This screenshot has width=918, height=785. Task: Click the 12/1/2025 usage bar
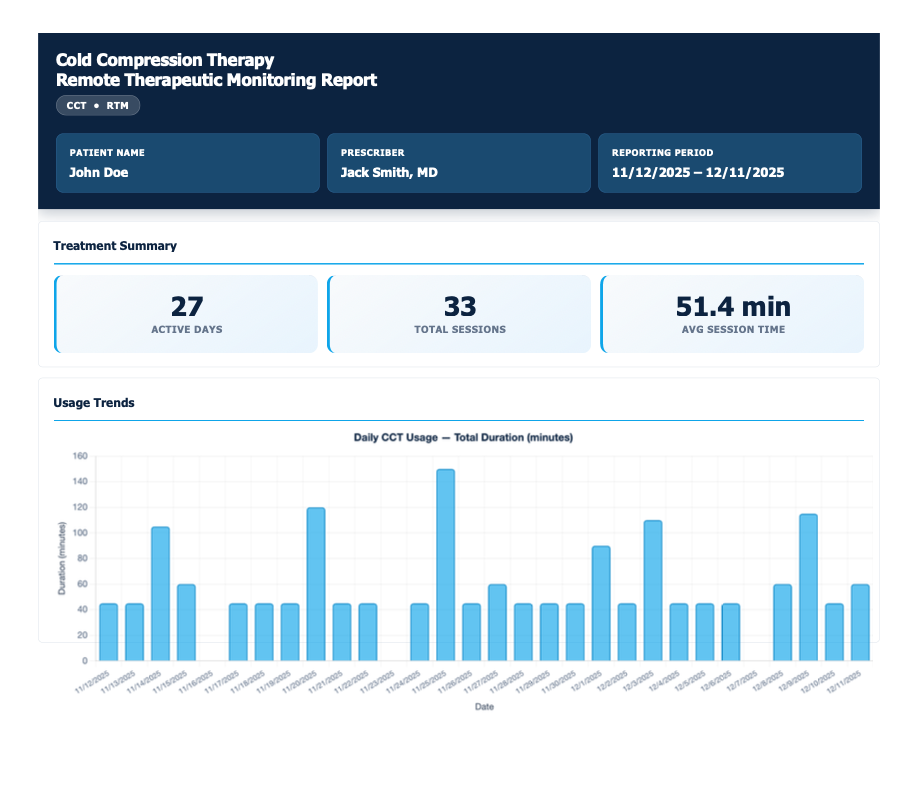(601, 604)
